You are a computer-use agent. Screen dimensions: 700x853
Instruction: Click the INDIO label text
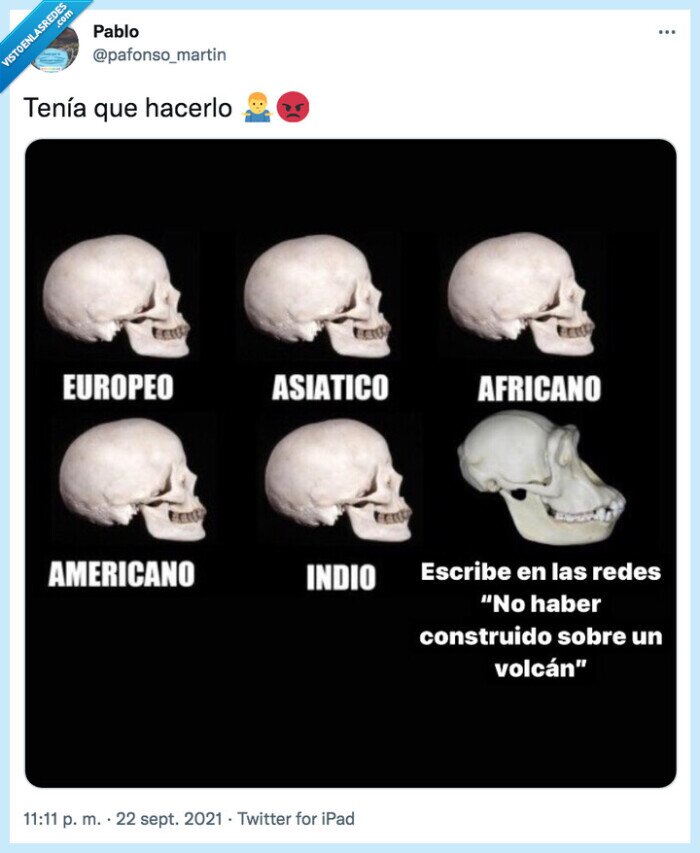click(x=341, y=577)
